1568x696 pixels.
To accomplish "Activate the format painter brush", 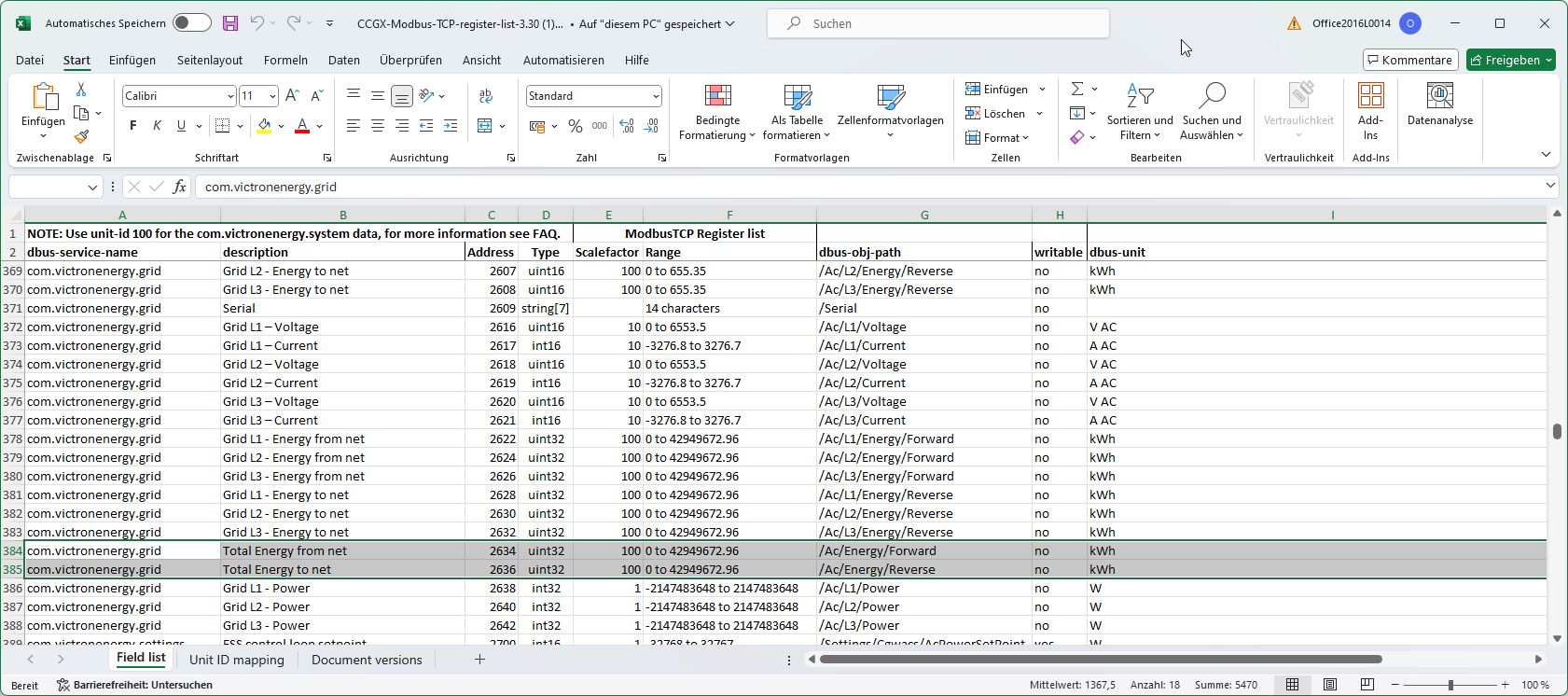I will [81, 136].
